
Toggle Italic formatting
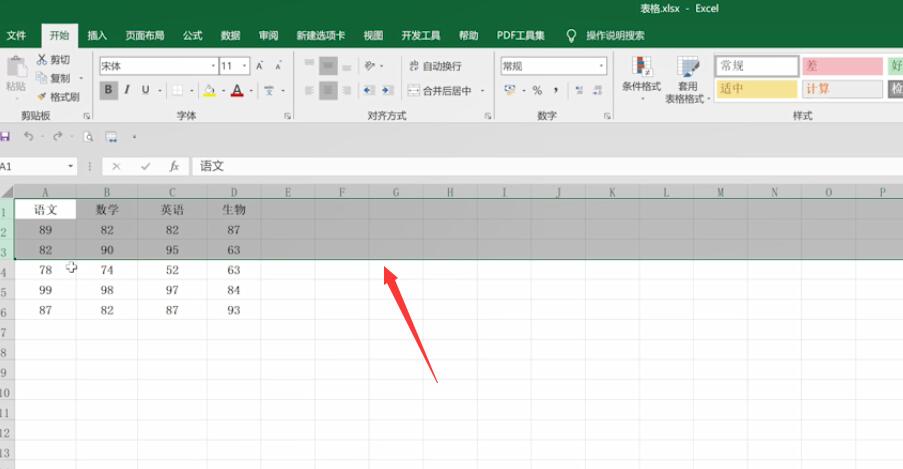coord(127,90)
